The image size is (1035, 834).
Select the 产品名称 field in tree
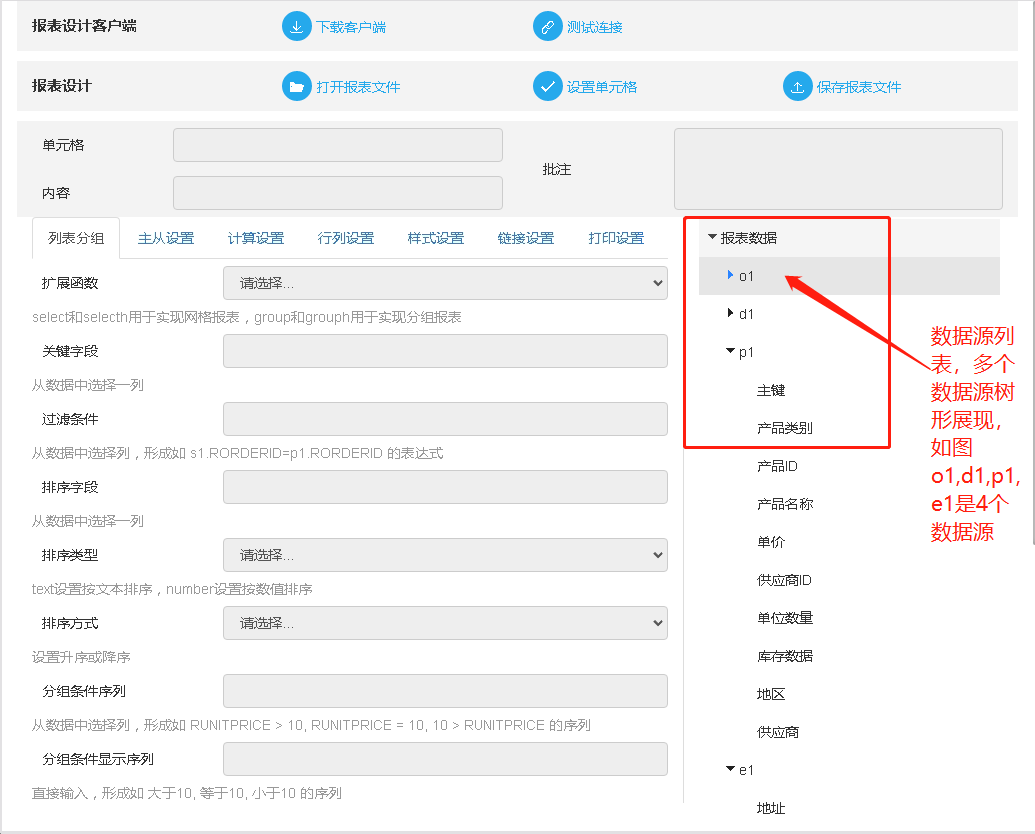pyautogui.click(x=785, y=504)
